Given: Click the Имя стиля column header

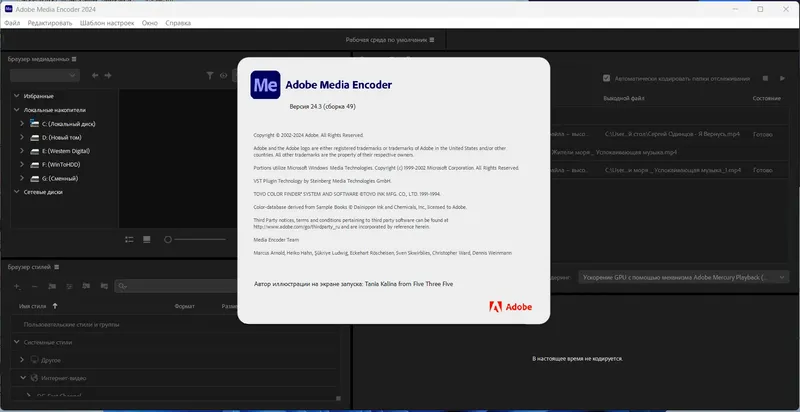Looking at the screenshot, I should point(33,306).
